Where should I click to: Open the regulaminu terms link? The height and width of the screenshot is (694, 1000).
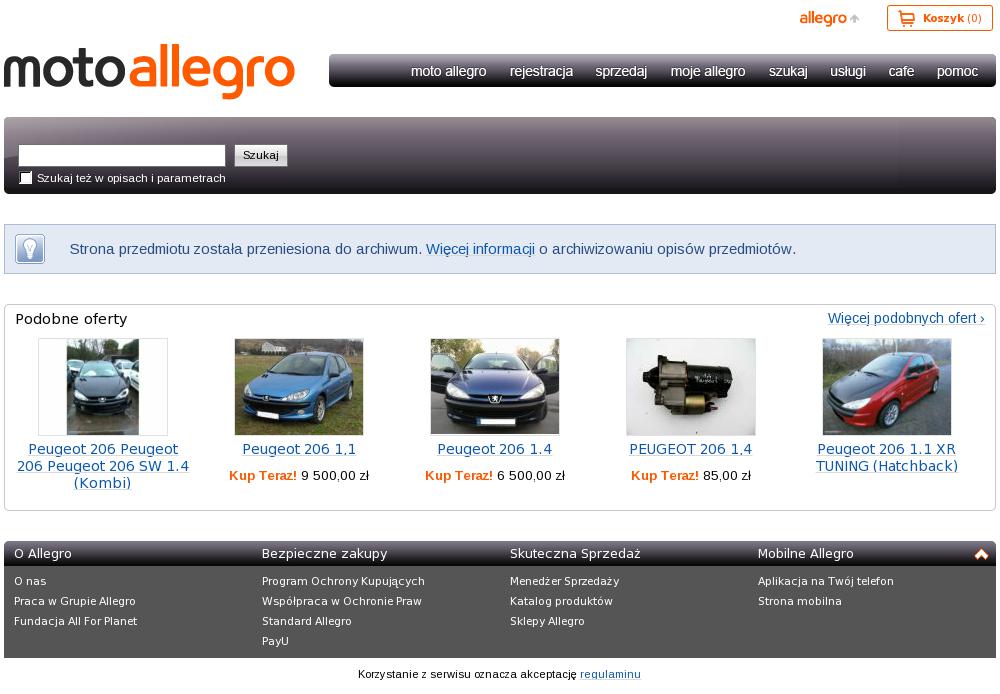[610, 674]
